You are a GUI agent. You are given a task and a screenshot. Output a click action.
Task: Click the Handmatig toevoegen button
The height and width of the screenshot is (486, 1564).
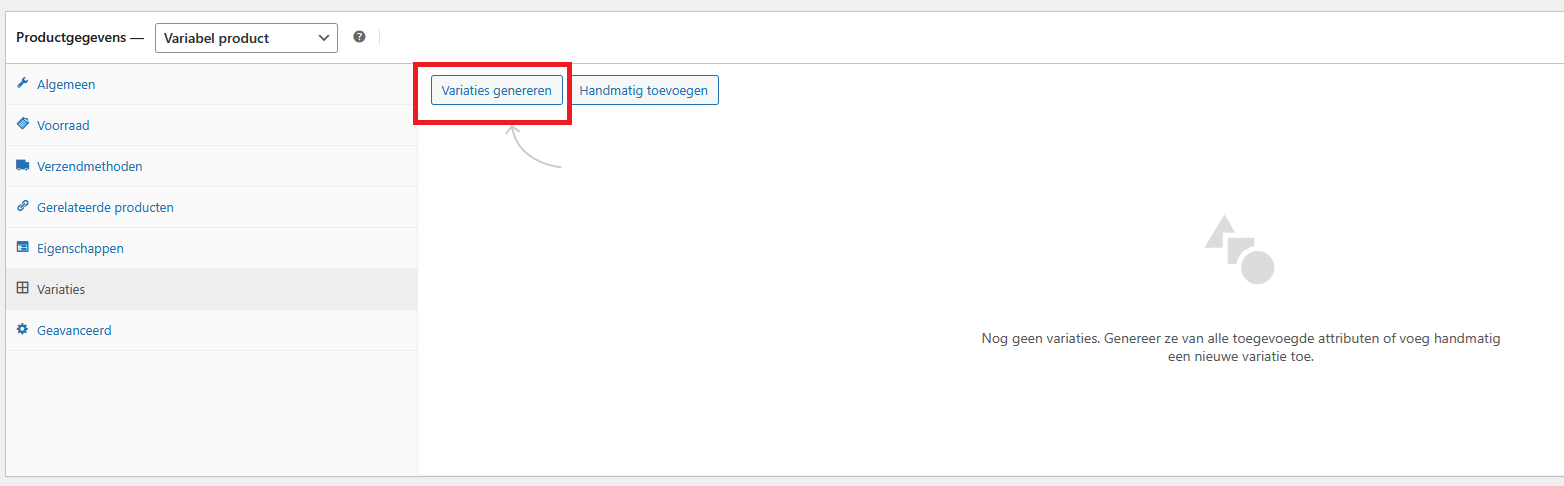click(644, 90)
